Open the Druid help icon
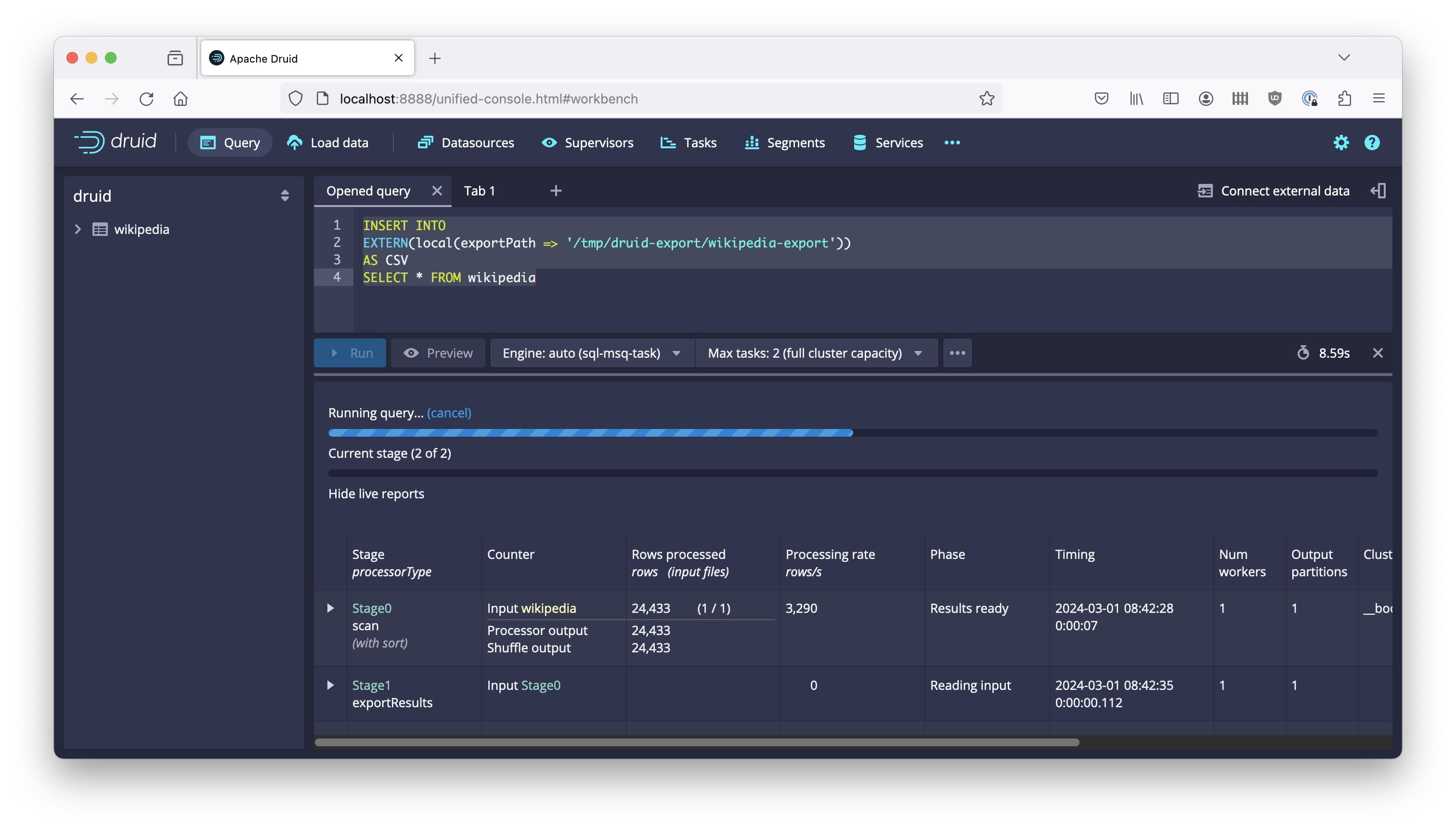Viewport: 1456px width, 830px height. pyautogui.click(x=1372, y=143)
